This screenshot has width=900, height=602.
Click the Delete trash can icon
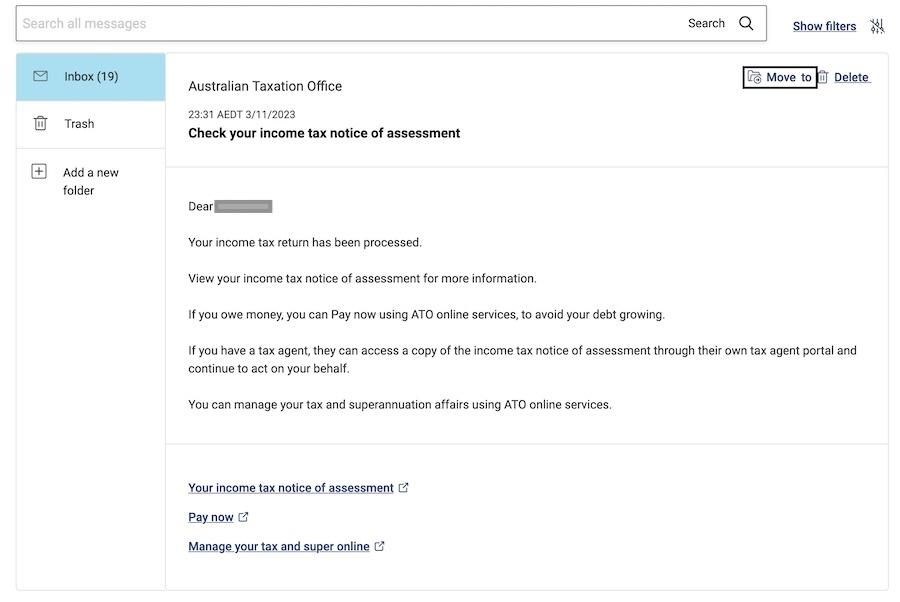point(823,77)
